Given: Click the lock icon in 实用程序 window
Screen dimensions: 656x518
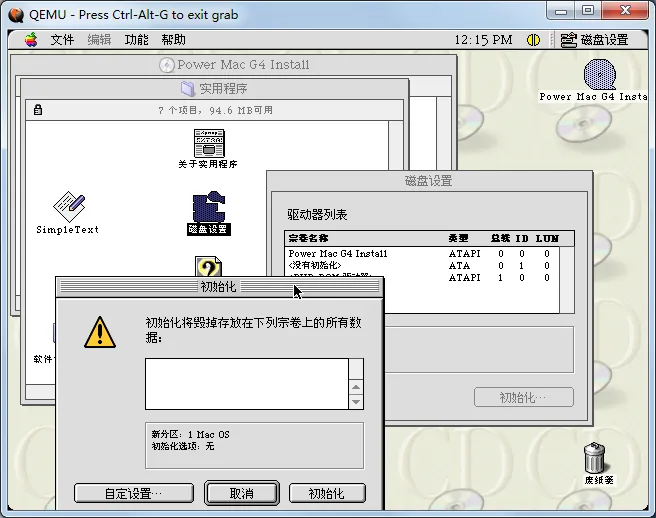Looking at the screenshot, I should click(x=38, y=110).
